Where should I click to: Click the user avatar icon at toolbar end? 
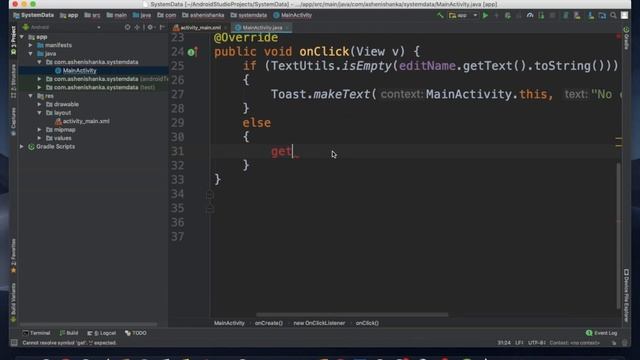(624, 16)
